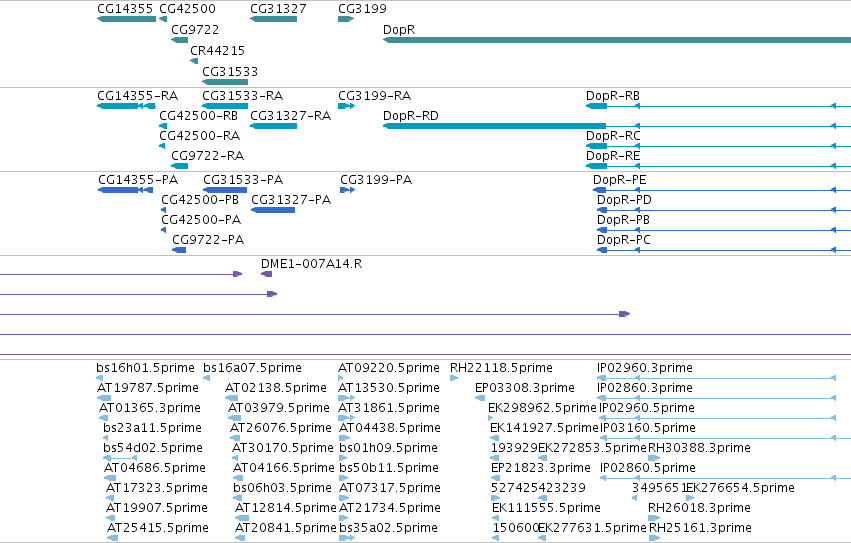851x543 pixels.
Task: Click the DME1-007A14.R feature label
Action: pos(311,264)
